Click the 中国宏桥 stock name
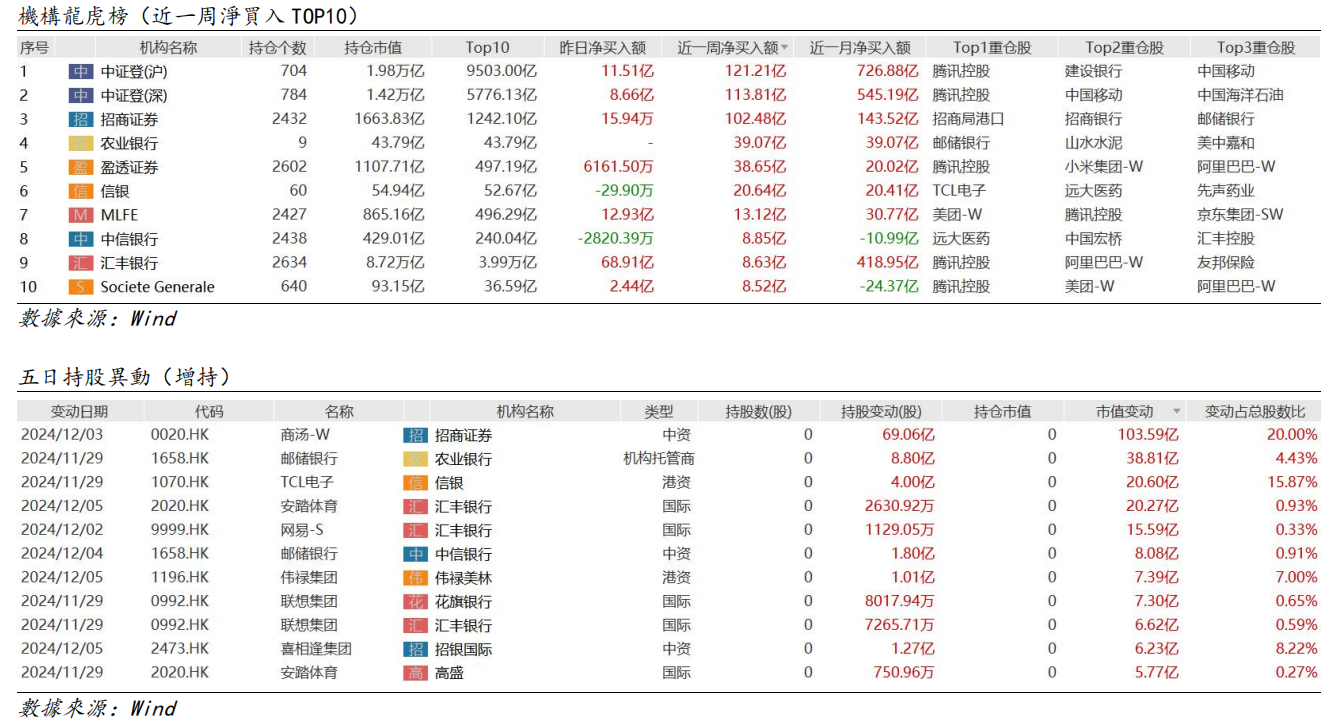 pyautogui.click(x=1094, y=239)
